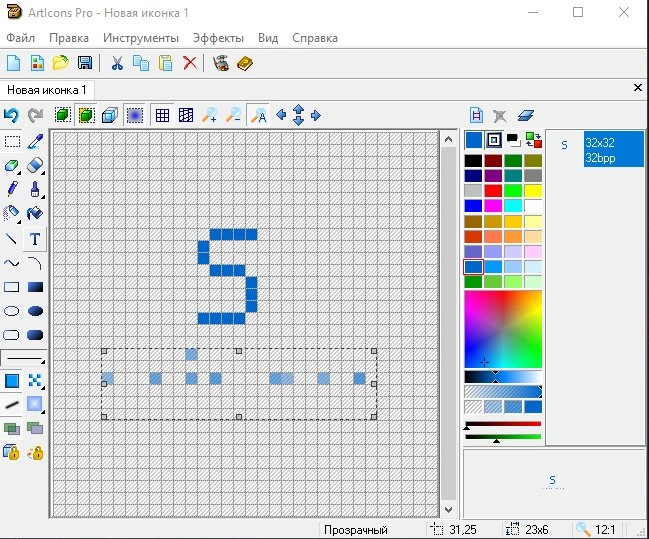
Task: Open the Эффекты menu
Action: coord(218,38)
